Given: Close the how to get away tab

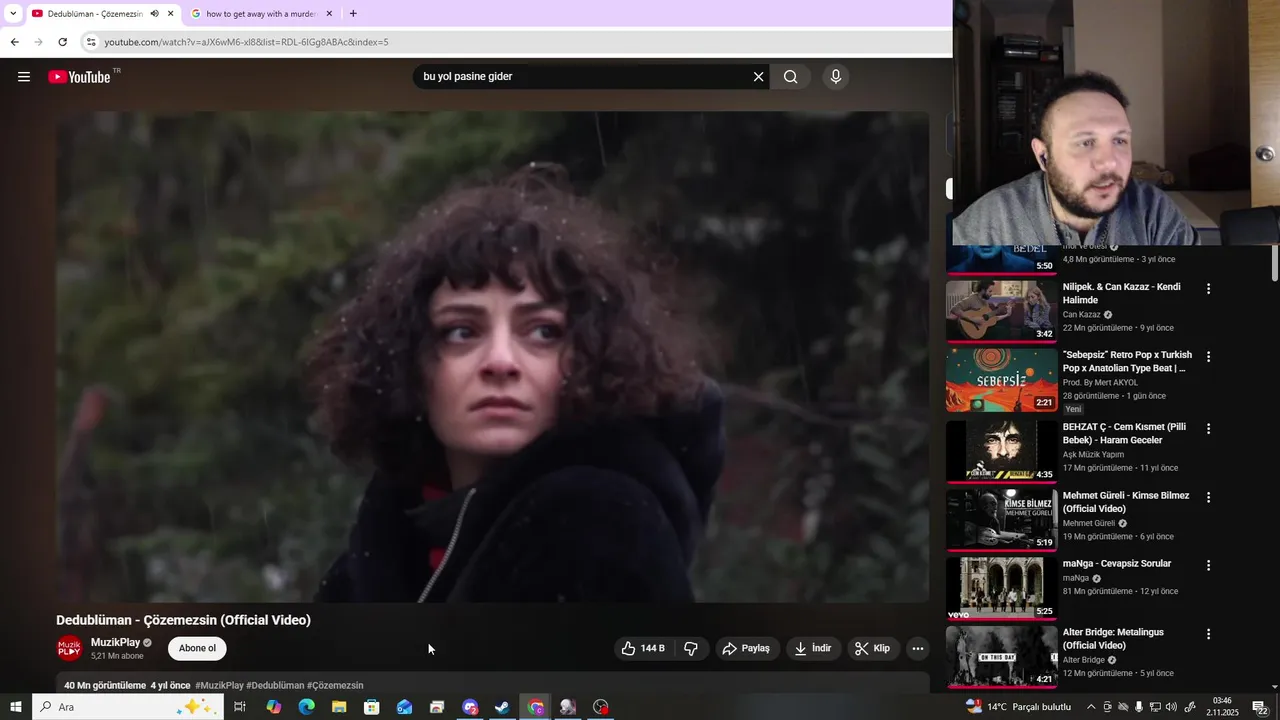Looking at the screenshot, I should [x=329, y=14].
